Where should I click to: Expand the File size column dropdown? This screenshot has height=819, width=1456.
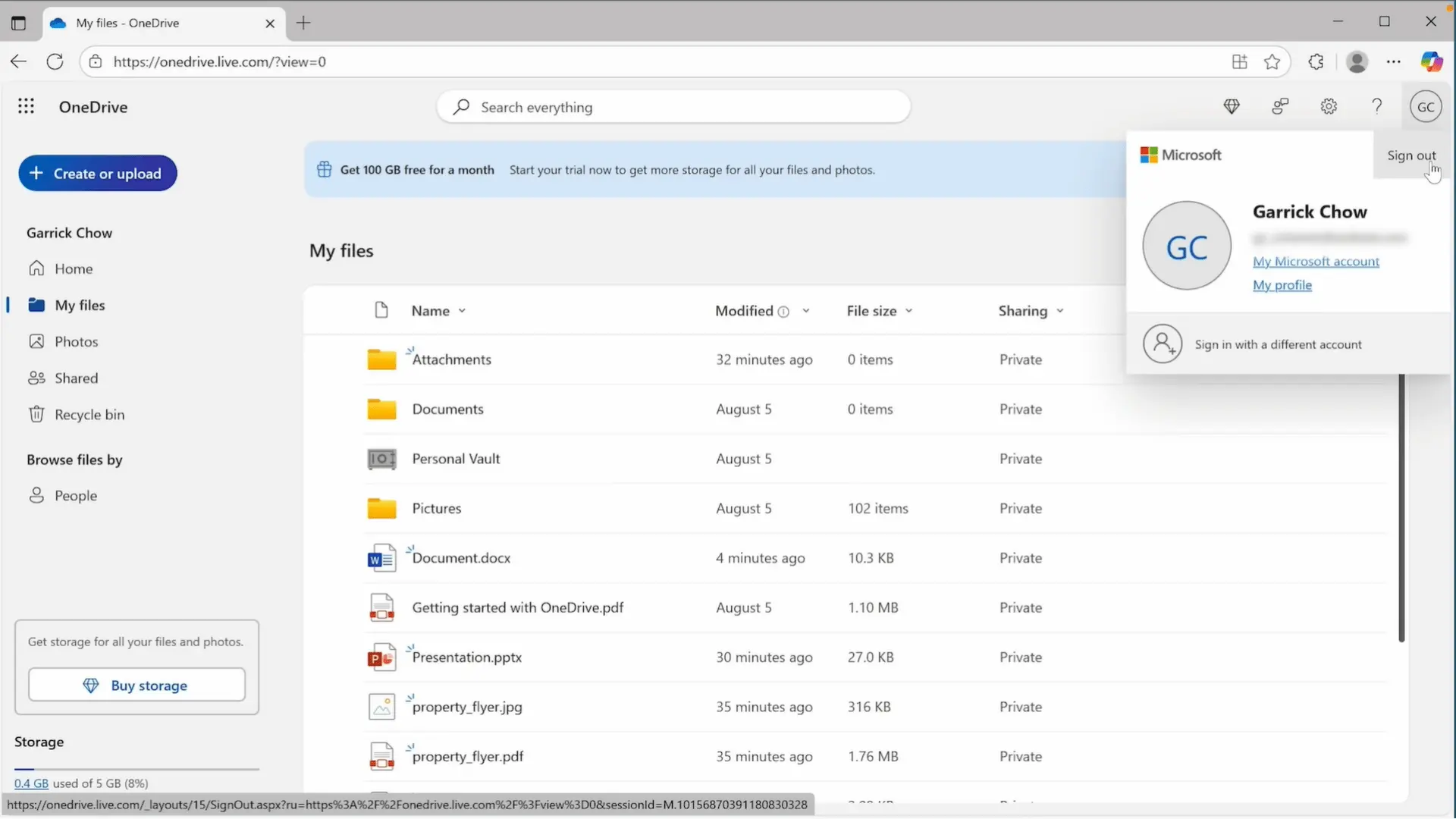click(x=908, y=311)
